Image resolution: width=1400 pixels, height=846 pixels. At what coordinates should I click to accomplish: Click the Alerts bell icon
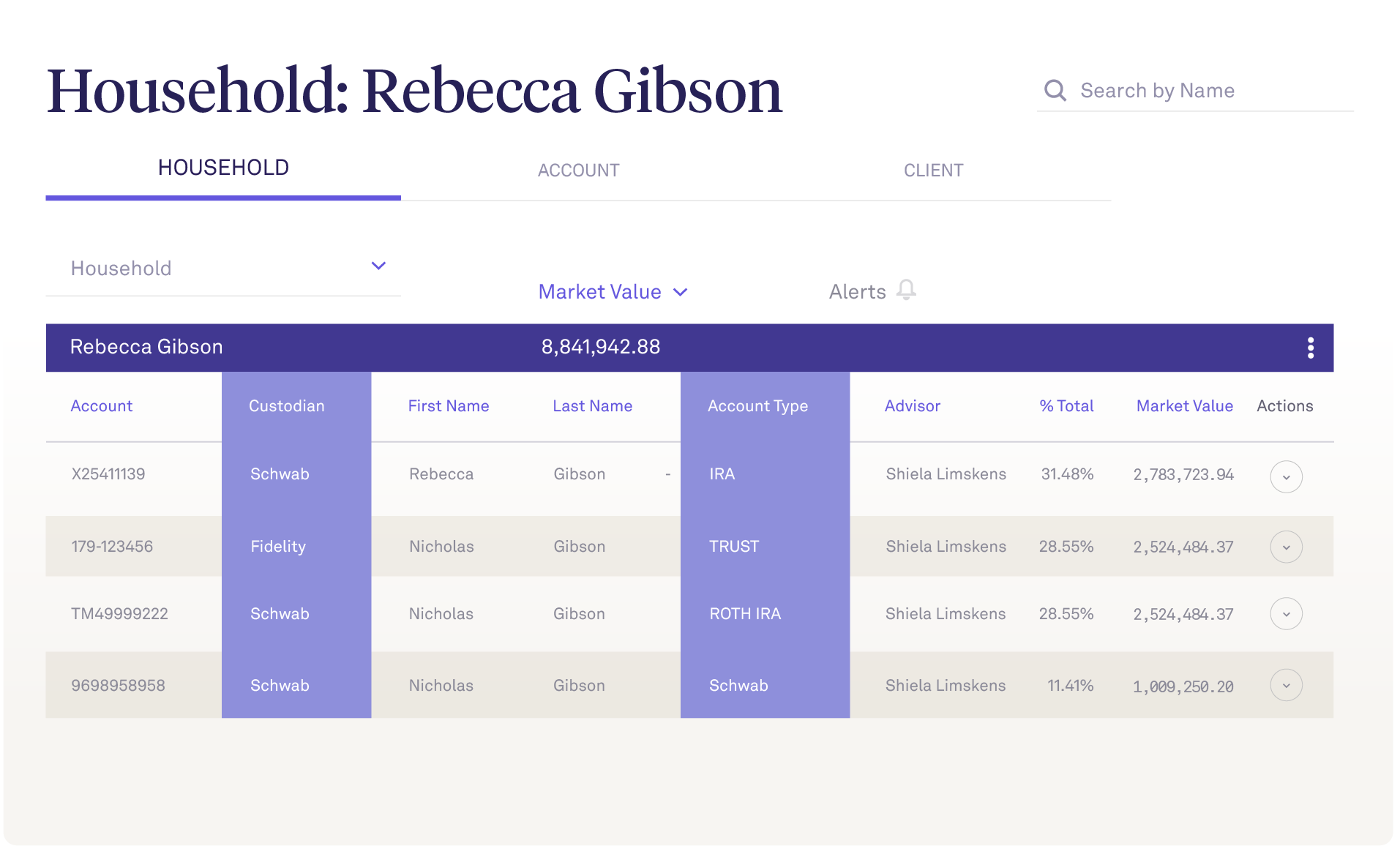coord(906,290)
